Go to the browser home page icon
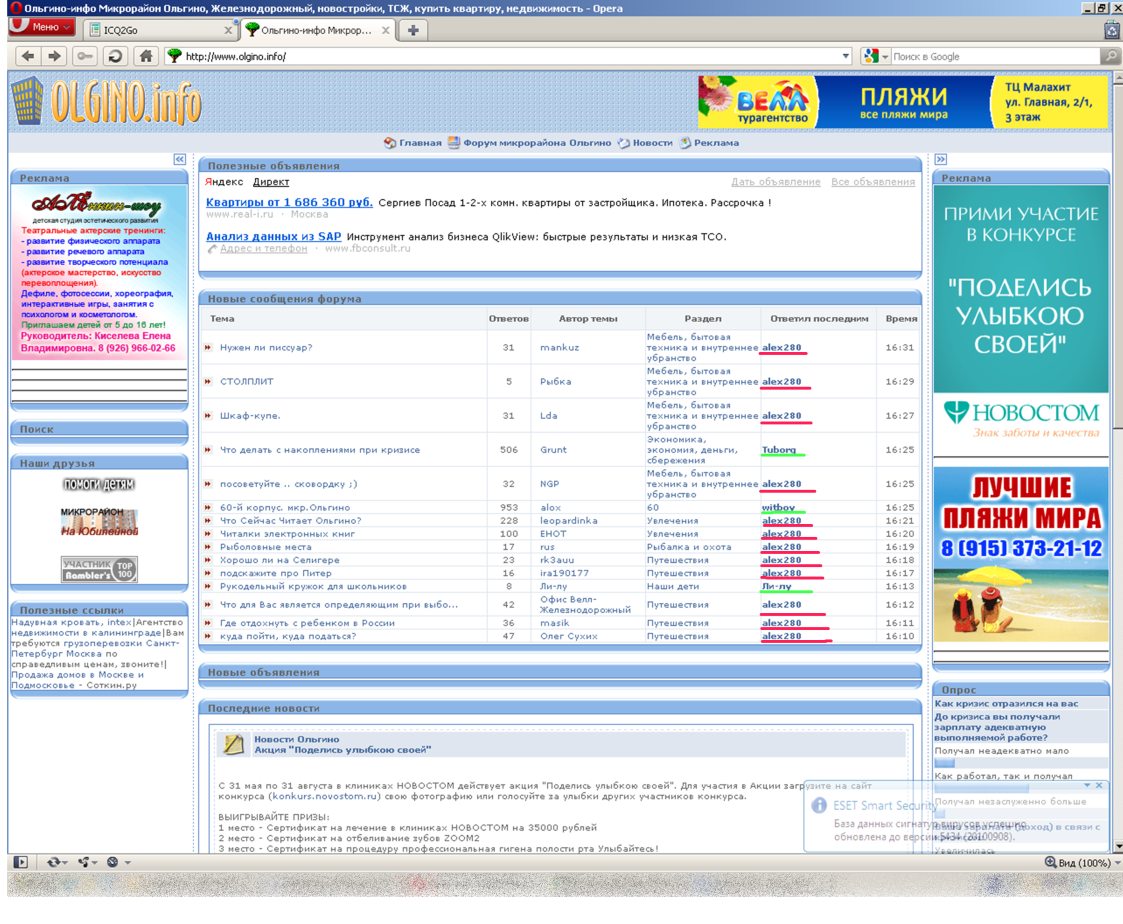Screen dimensions: 1123x924 click(145, 56)
